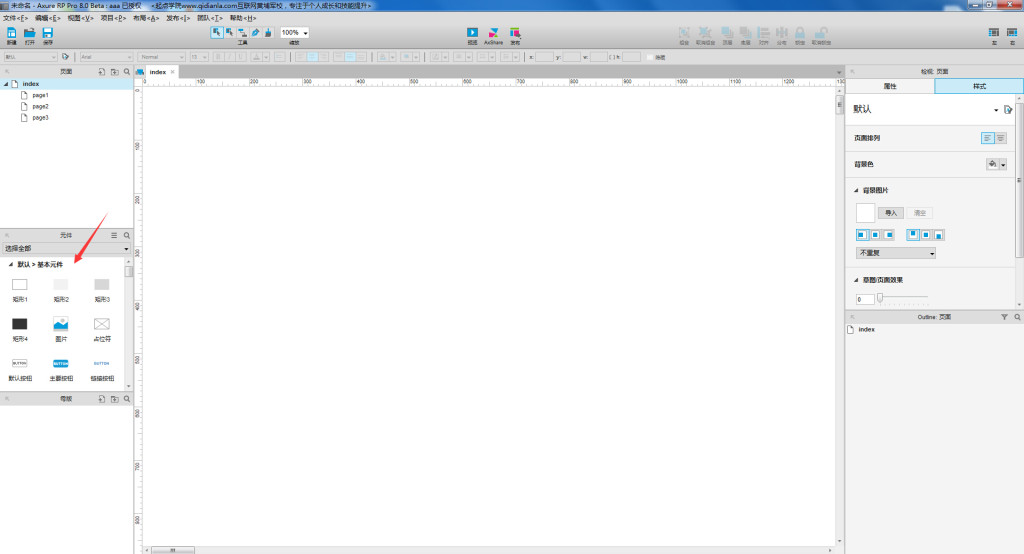Viewport: 1024px width, 554px height.
Task: Add a new master in Masters panel
Action: [x=102, y=399]
